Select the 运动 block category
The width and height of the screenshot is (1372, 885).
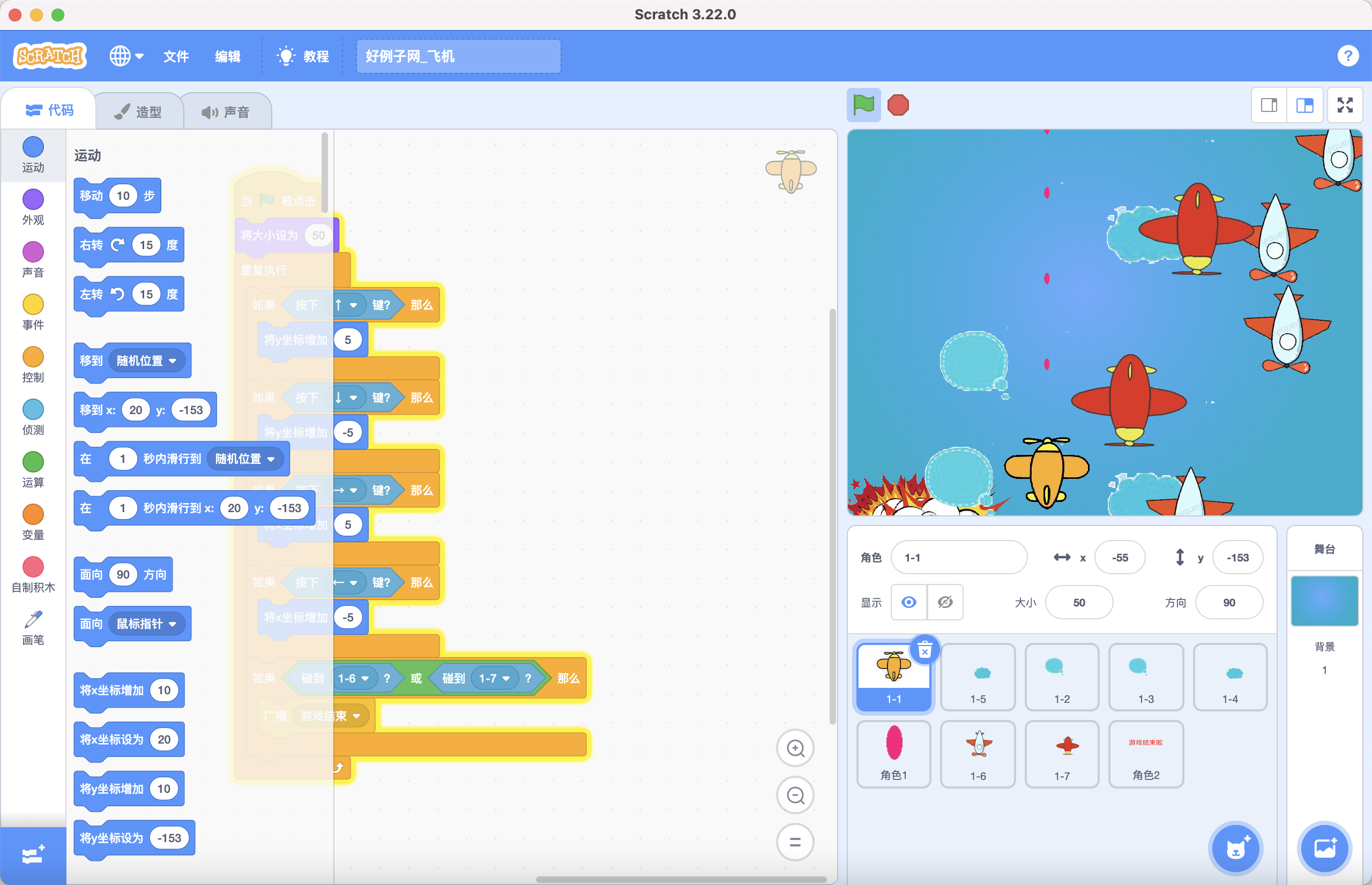point(33,155)
